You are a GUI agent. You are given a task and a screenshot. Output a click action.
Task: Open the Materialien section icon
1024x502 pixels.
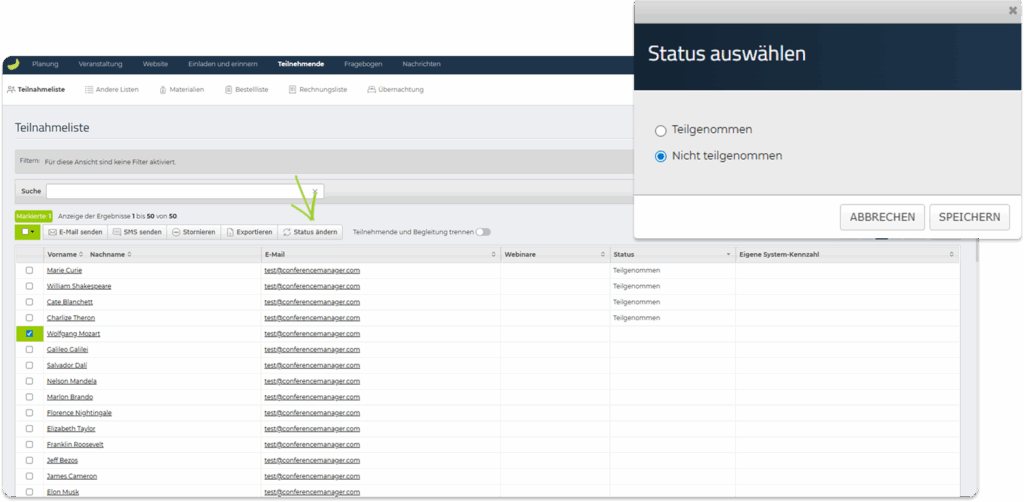pyautogui.click(x=163, y=90)
